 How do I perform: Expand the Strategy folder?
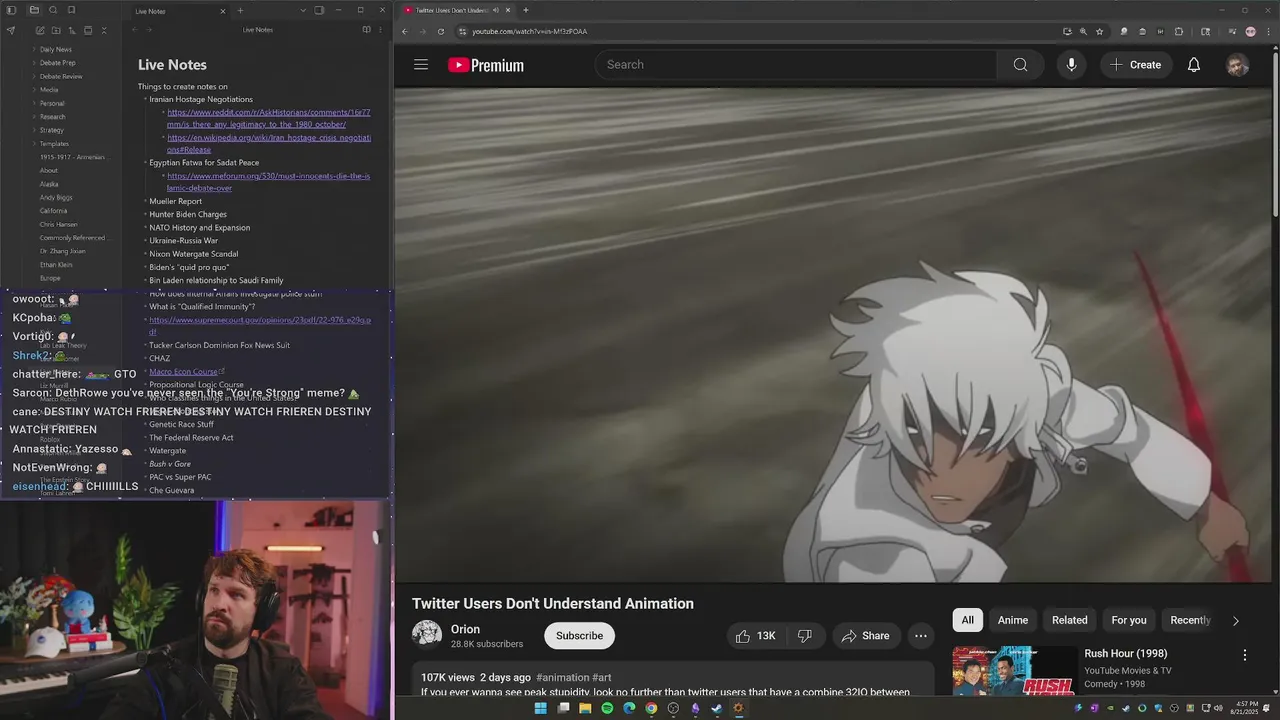click(x=51, y=130)
